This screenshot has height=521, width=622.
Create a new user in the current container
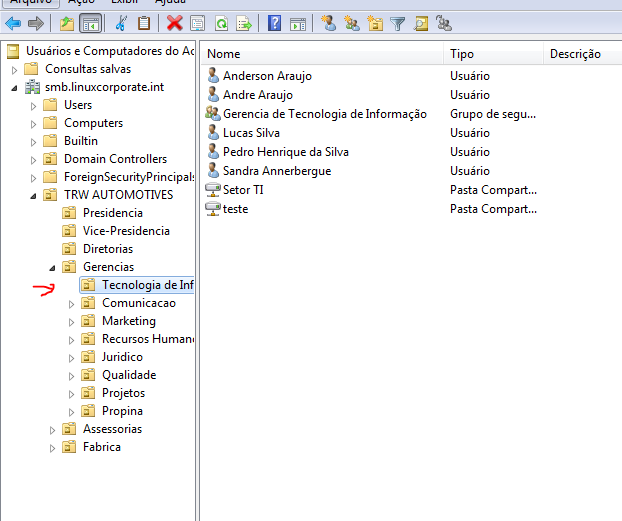(x=328, y=23)
